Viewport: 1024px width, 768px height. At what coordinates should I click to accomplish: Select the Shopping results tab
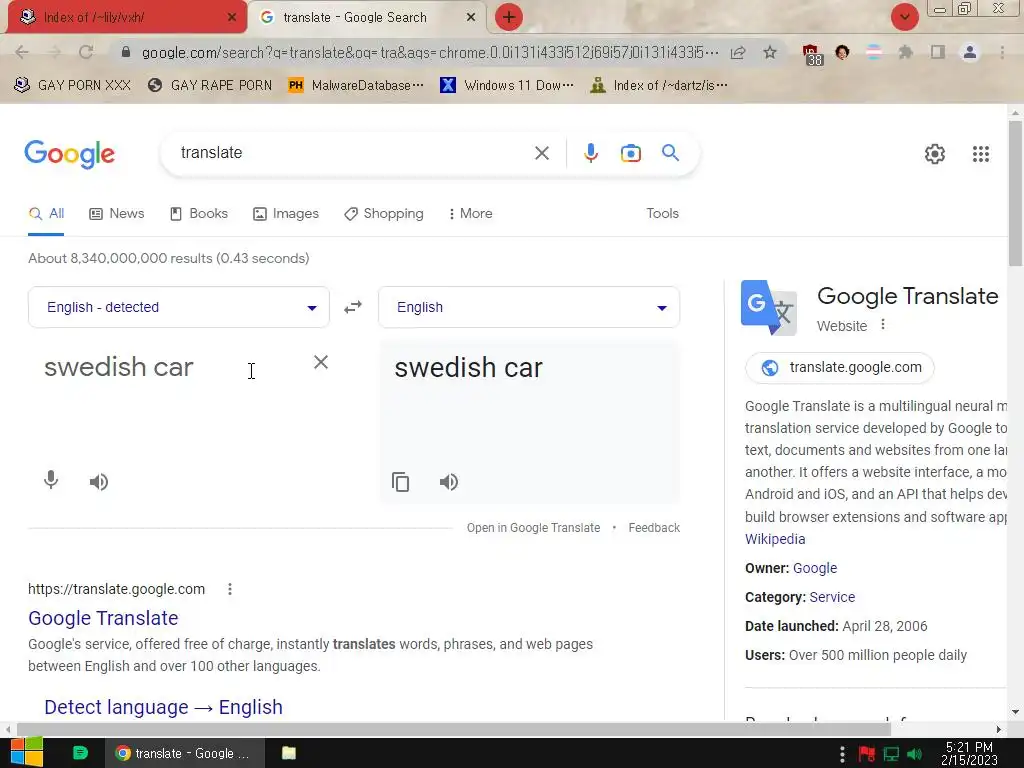coord(383,214)
